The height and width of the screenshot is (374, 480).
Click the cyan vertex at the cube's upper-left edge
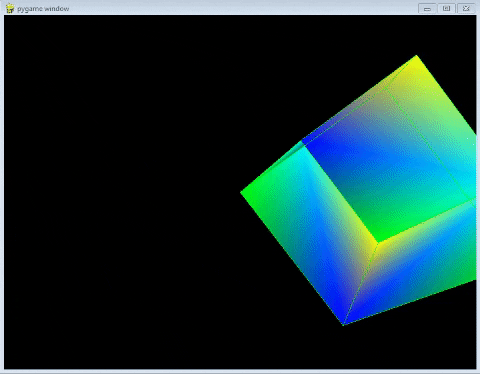pos(303,143)
